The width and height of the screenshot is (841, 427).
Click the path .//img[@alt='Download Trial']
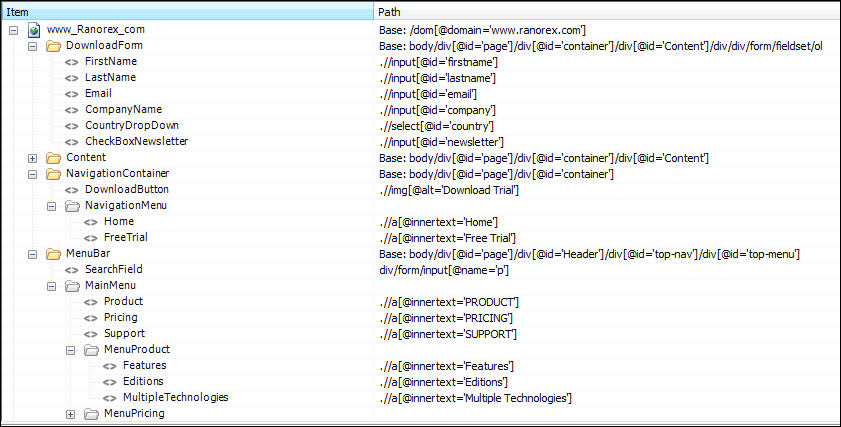[x=449, y=190]
